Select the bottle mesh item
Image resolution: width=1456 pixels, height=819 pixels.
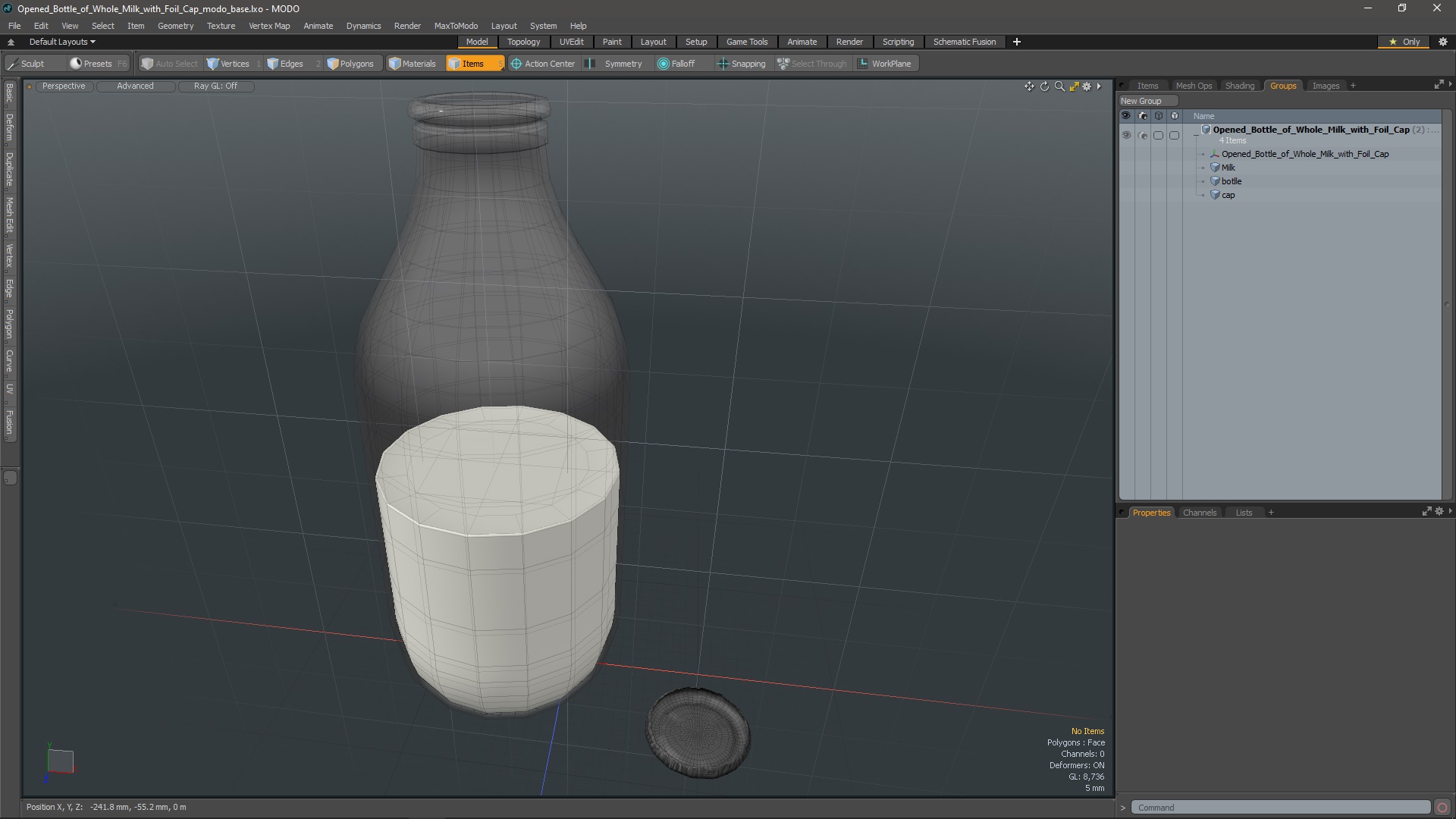point(1231,181)
